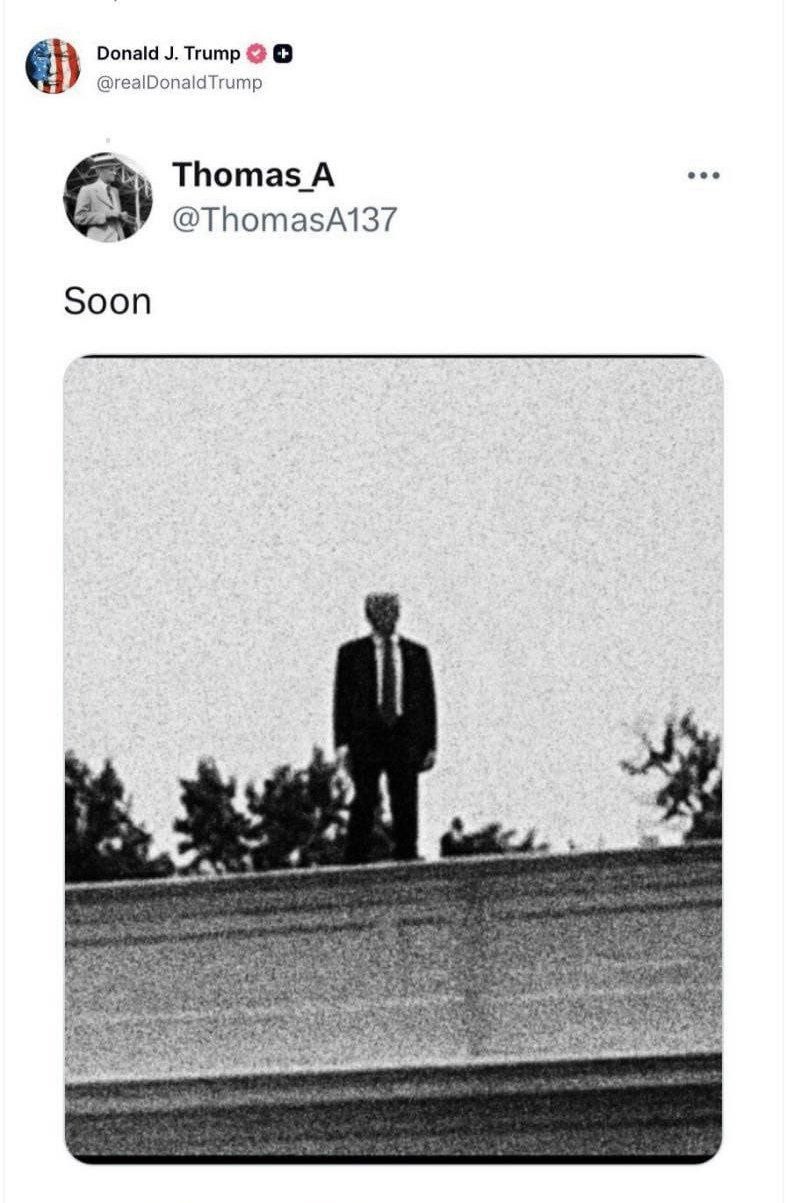Click the suited figure's torso in photo
The image size is (786, 1203).
[x=385, y=697]
